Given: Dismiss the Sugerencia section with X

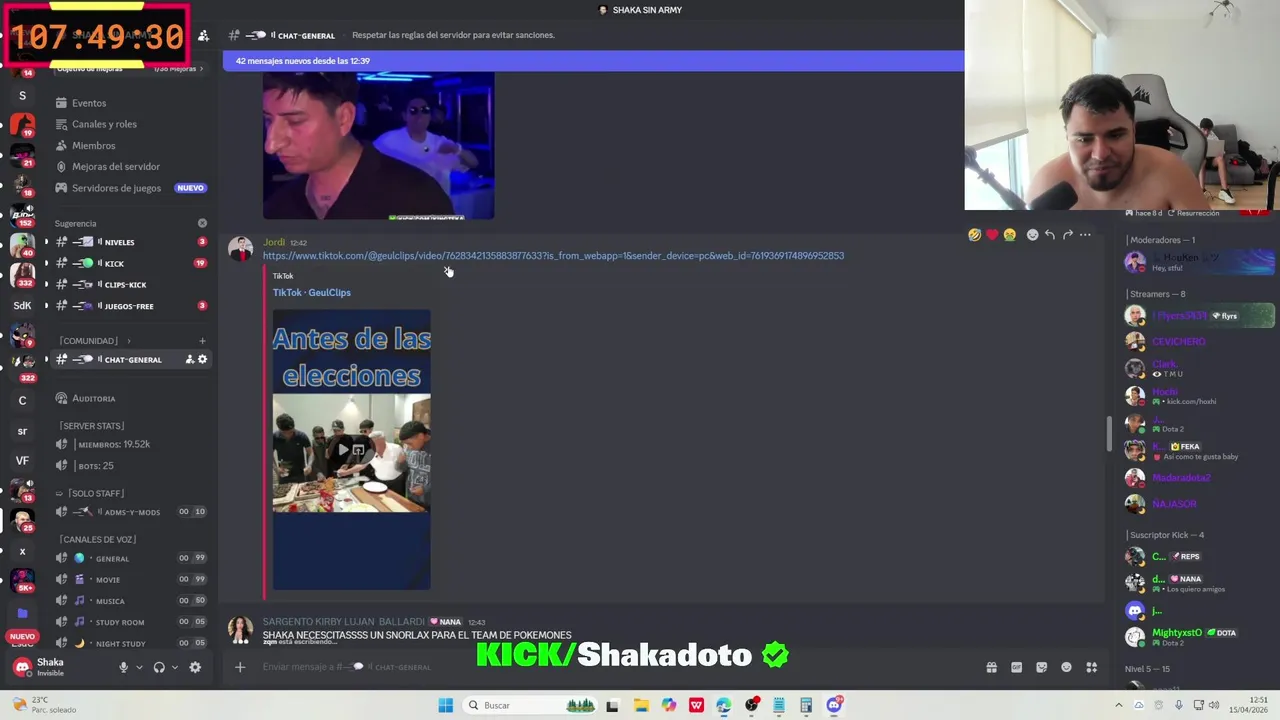Looking at the screenshot, I should (202, 223).
